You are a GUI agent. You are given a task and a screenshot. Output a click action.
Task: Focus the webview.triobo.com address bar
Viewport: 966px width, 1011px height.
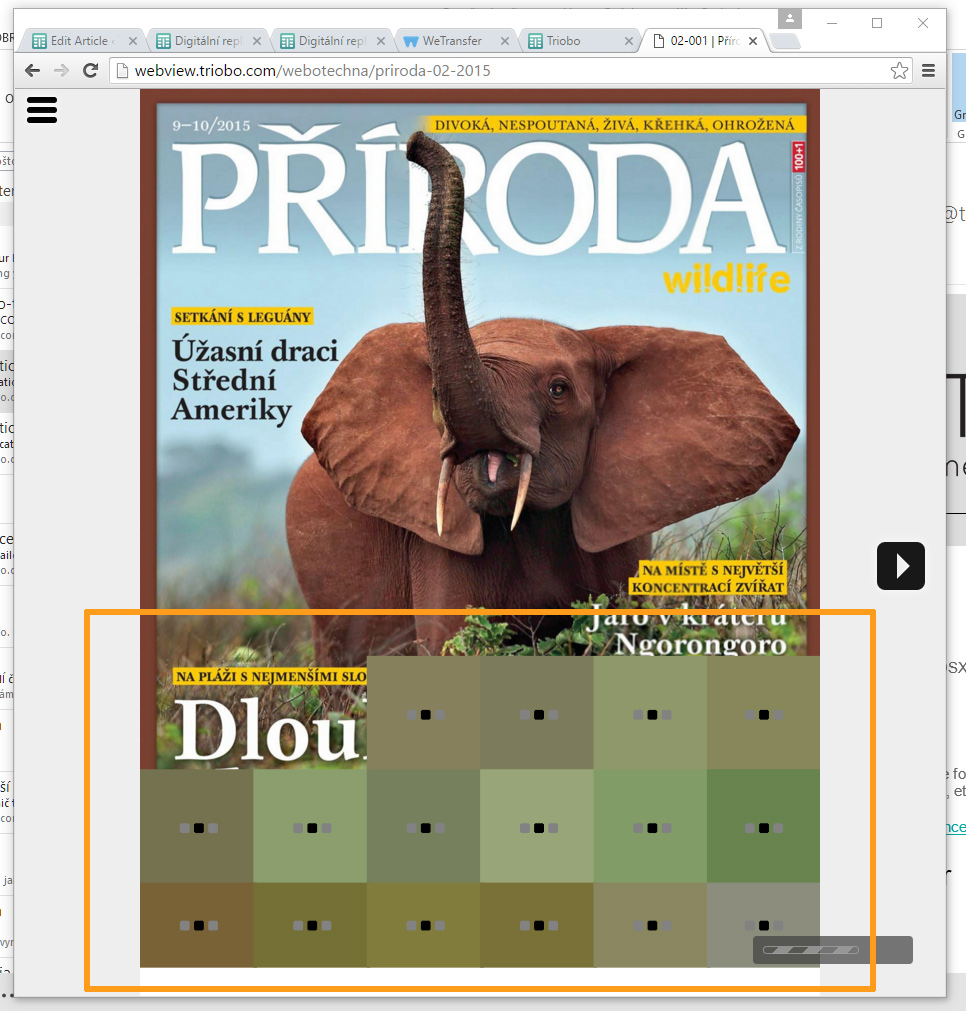pyautogui.click(x=509, y=70)
